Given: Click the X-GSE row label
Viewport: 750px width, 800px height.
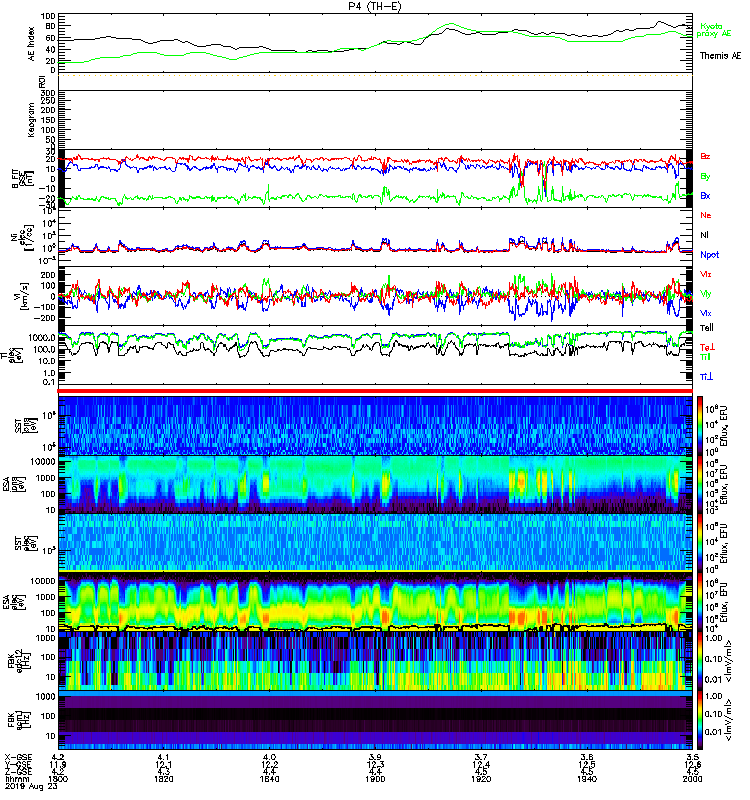Looking at the screenshot, I should pyautogui.click(x=18, y=757).
